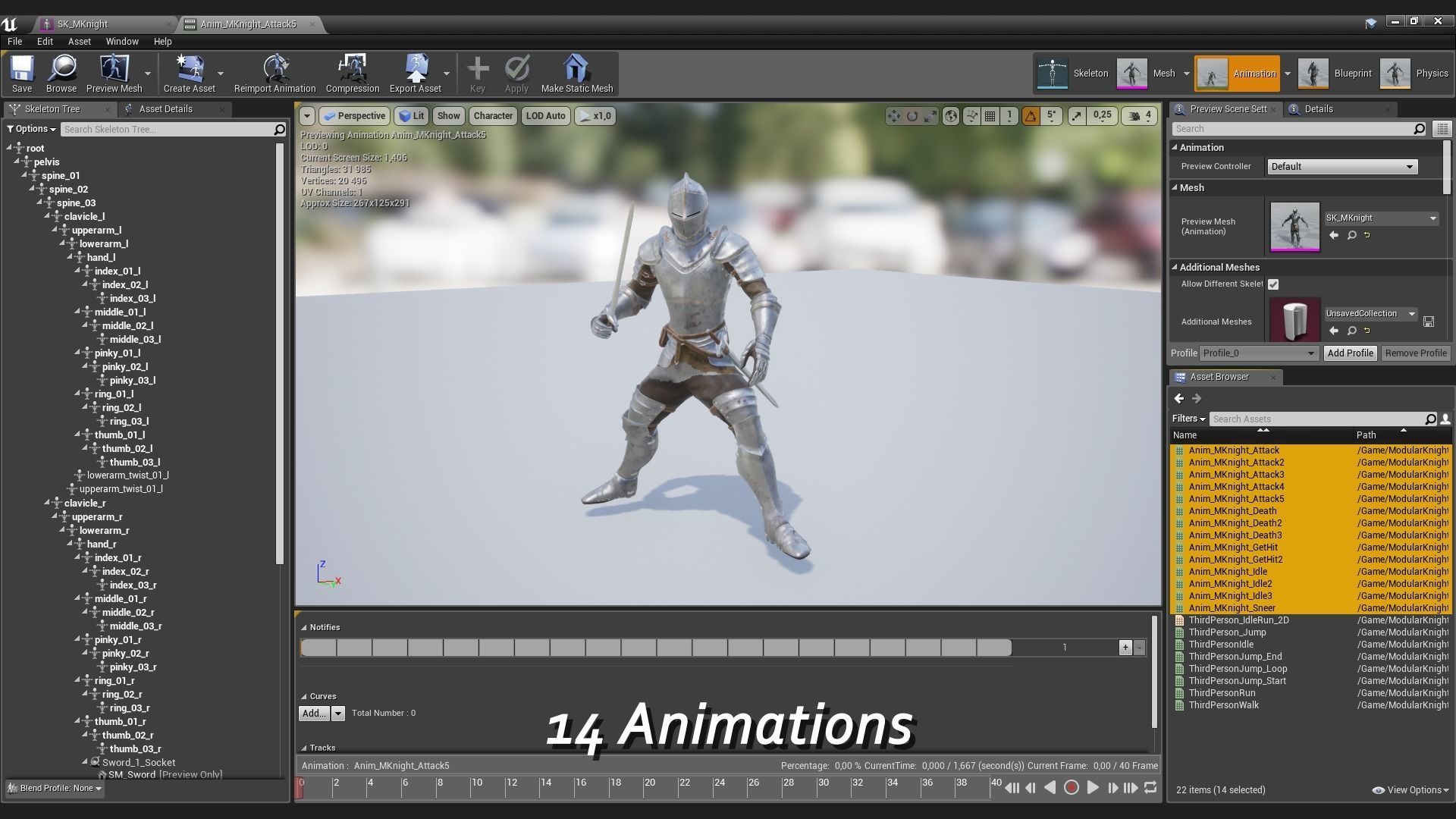Click the Character viewport button
The width and height of the screenshot is (1456, 819).
(x=493, y=116)
